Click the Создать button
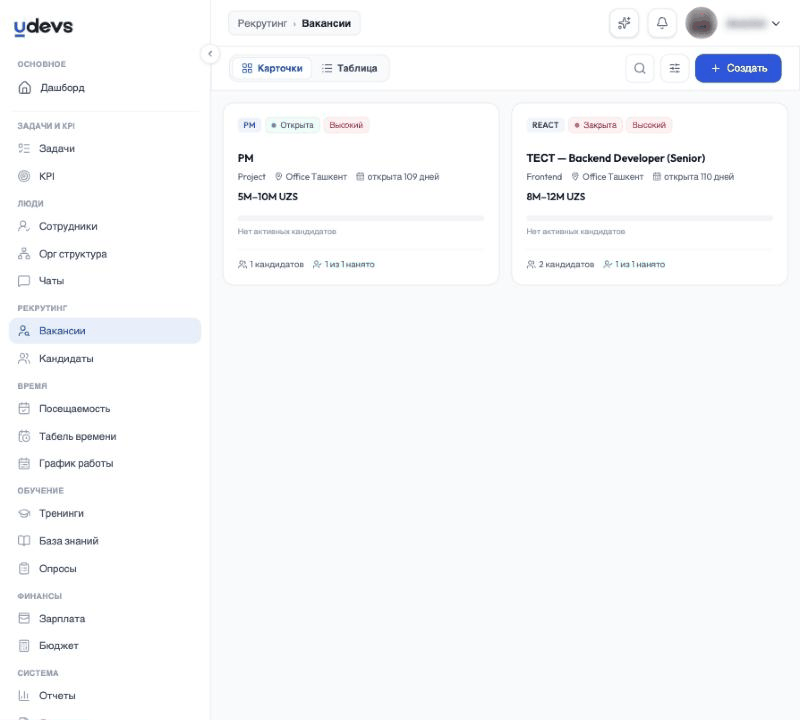This screenshot has height=720, width=800. pos(738,68)
